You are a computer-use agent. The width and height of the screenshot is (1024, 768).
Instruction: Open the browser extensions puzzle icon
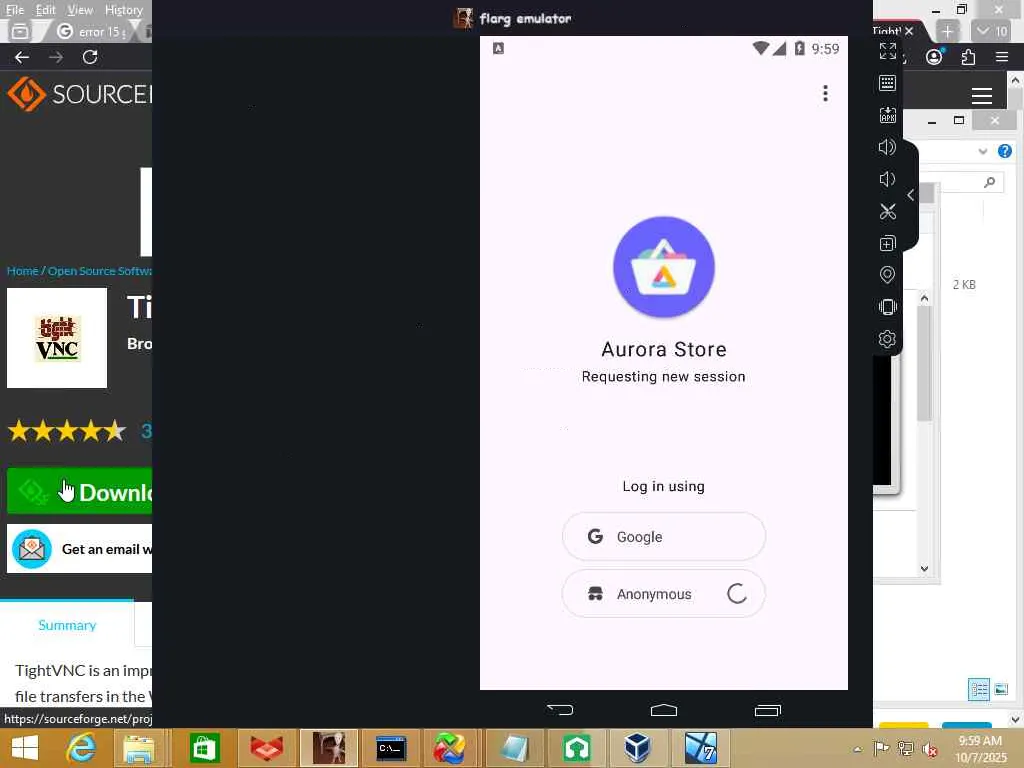point(968,57)
